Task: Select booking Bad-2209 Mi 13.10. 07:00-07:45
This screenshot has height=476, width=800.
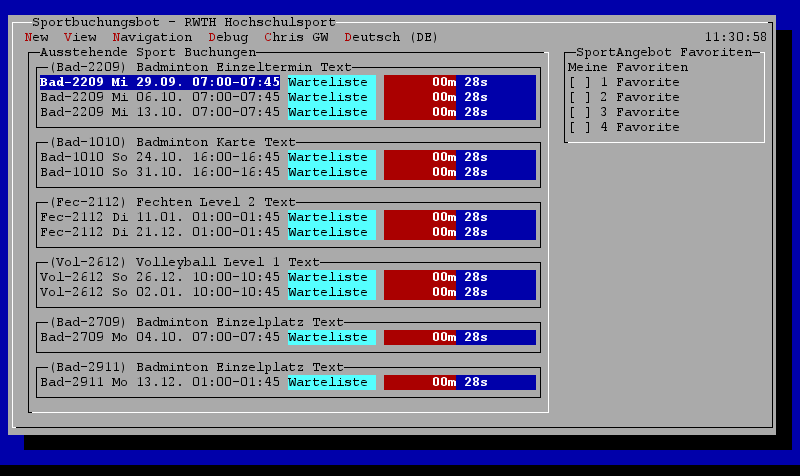Action: (160, 112)
